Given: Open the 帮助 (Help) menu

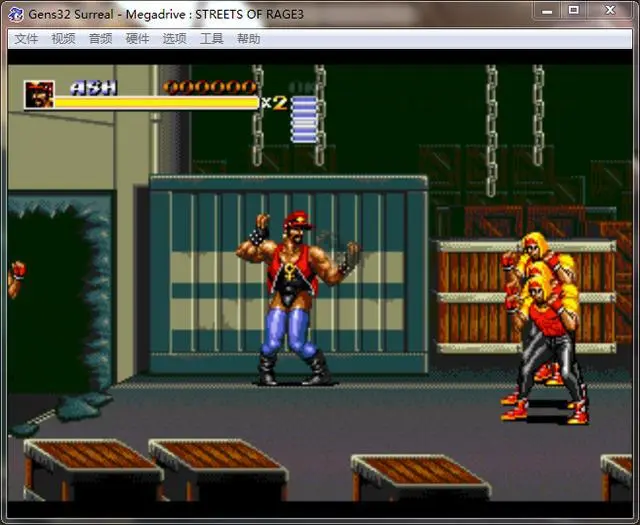Looking at the screenshot, I should click(x=249, y=39).
